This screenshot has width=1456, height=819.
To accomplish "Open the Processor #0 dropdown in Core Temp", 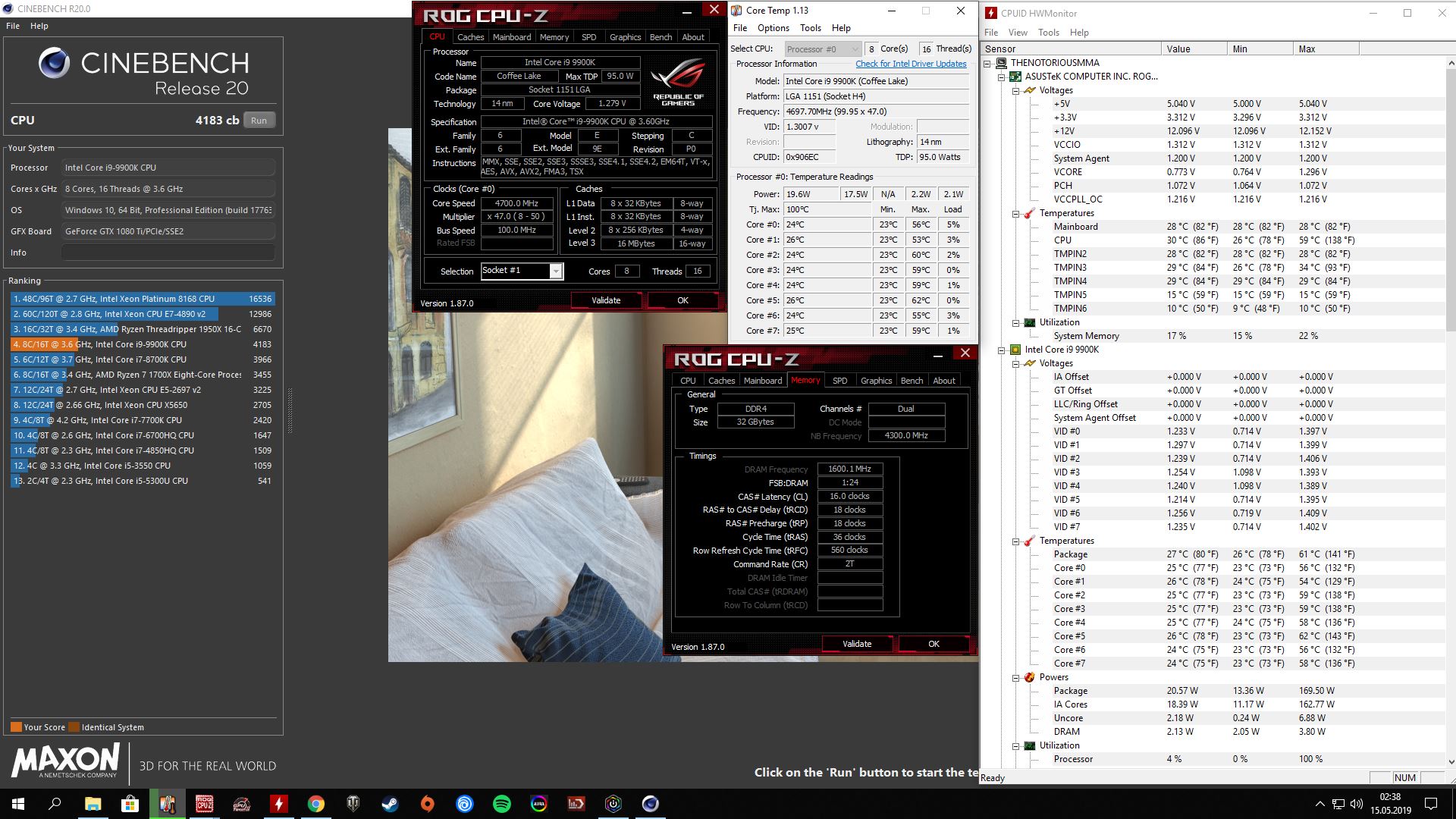I will tap(822, 49).
